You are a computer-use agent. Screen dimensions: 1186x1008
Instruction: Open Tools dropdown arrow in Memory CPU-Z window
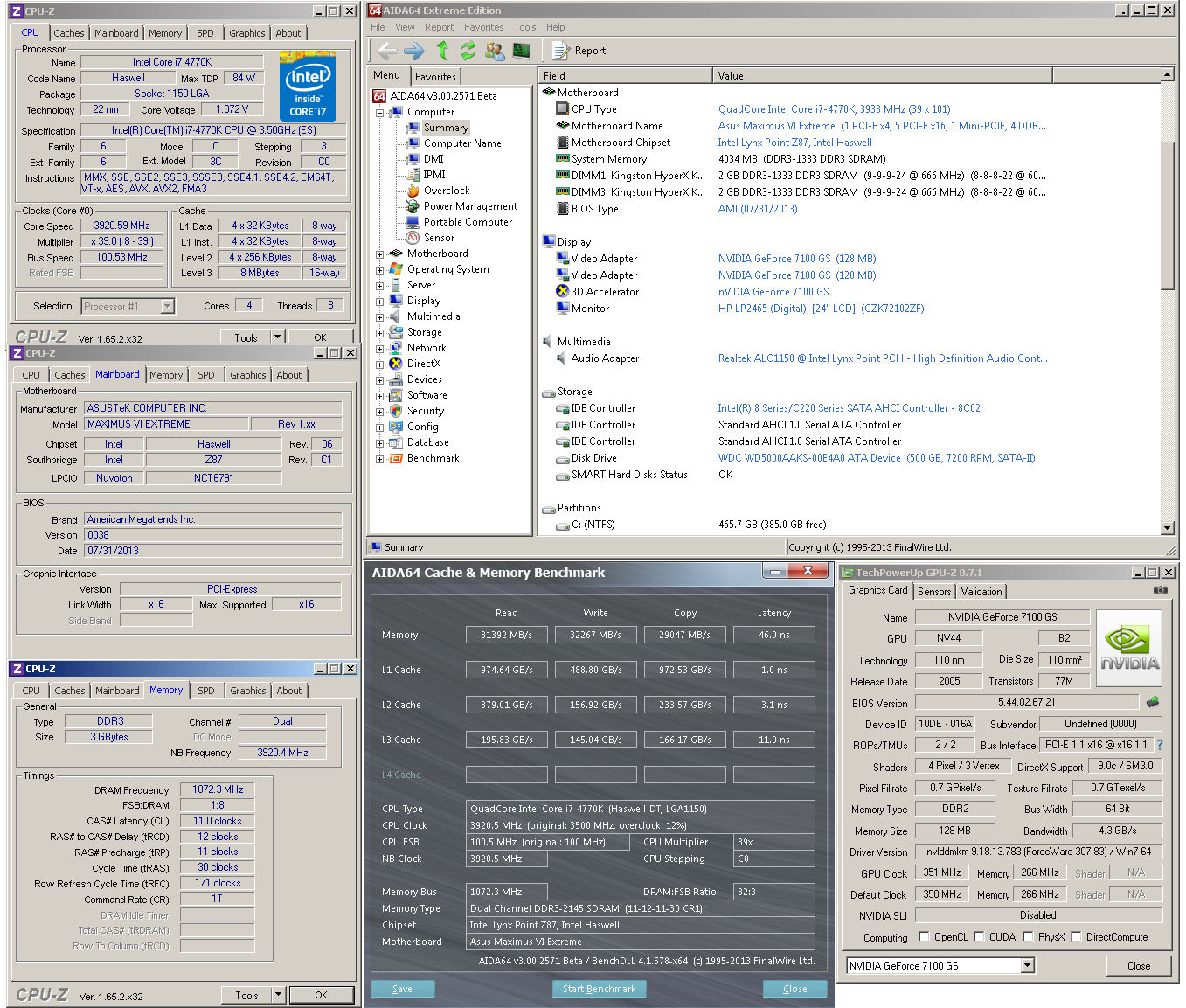coord(278,994)
